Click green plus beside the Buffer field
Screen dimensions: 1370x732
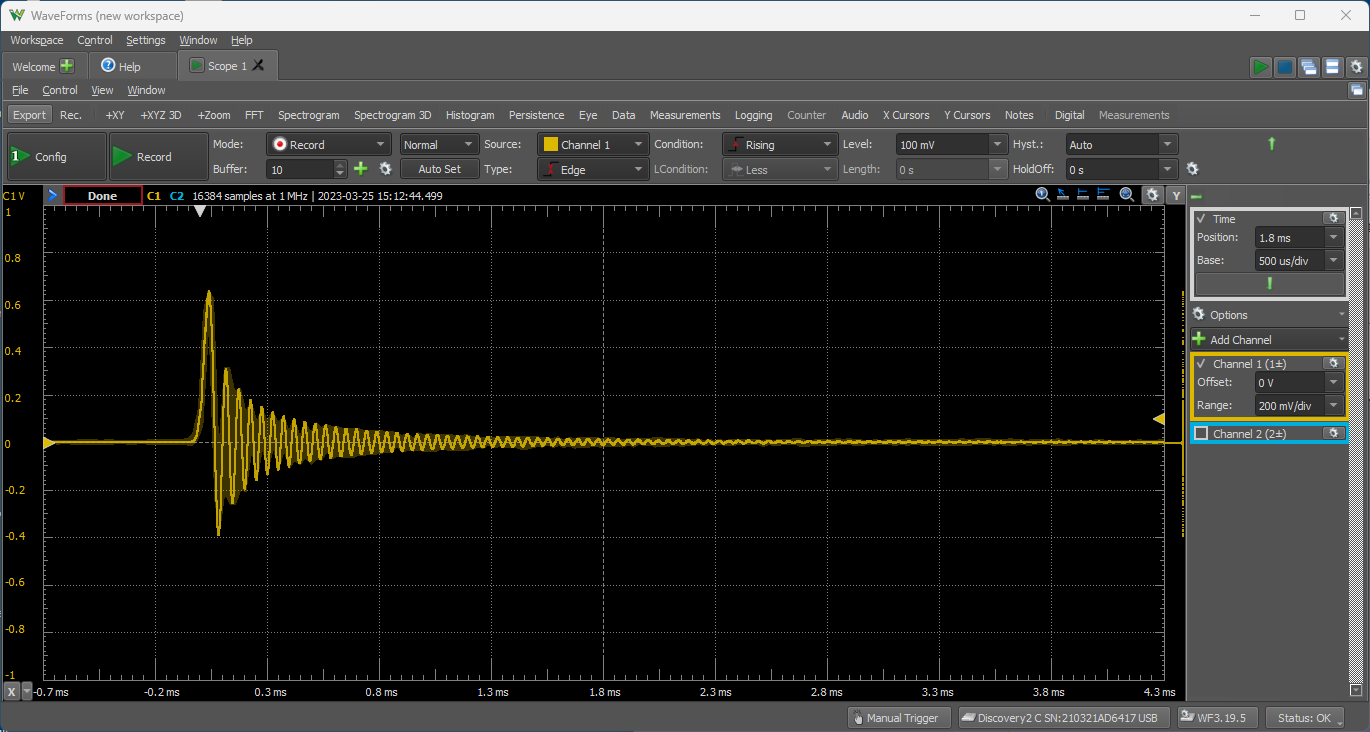pos(361,169)
